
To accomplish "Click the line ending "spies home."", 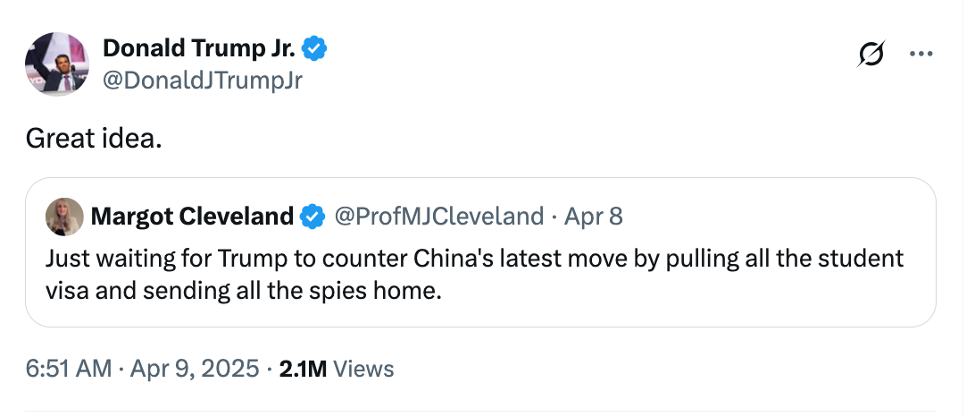I will [x=242, y=291].
